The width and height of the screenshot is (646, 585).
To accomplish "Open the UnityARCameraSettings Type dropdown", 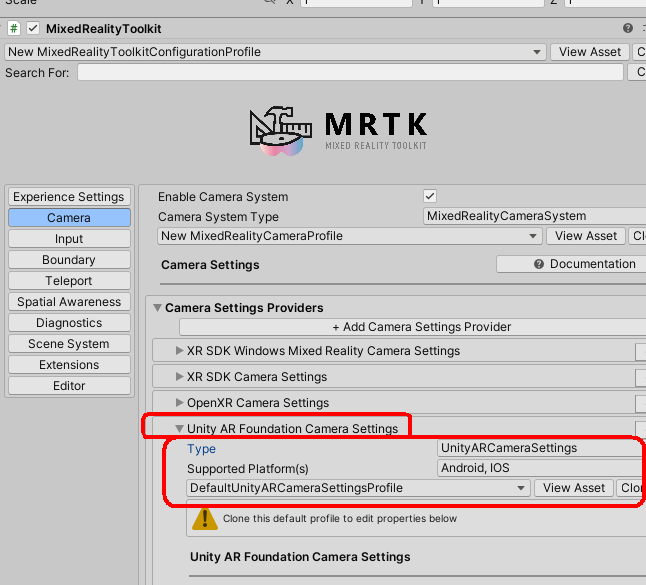I will coord(541,448).
